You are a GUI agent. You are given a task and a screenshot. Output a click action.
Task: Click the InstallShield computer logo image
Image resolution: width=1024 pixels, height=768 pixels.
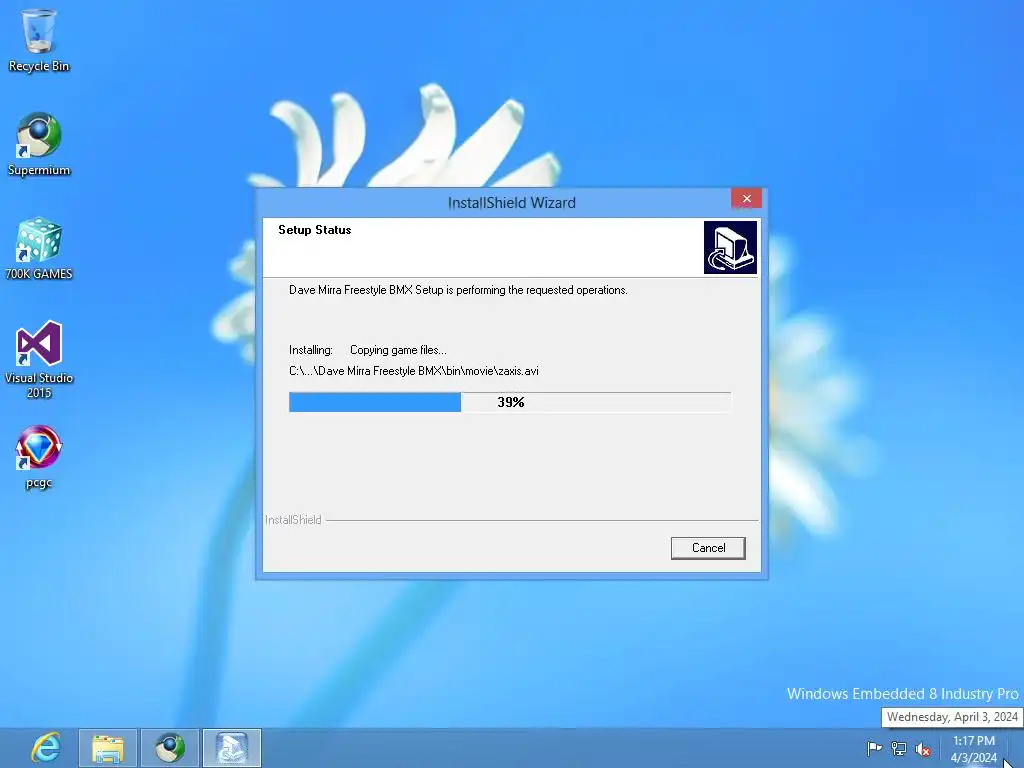click(730, 248)
